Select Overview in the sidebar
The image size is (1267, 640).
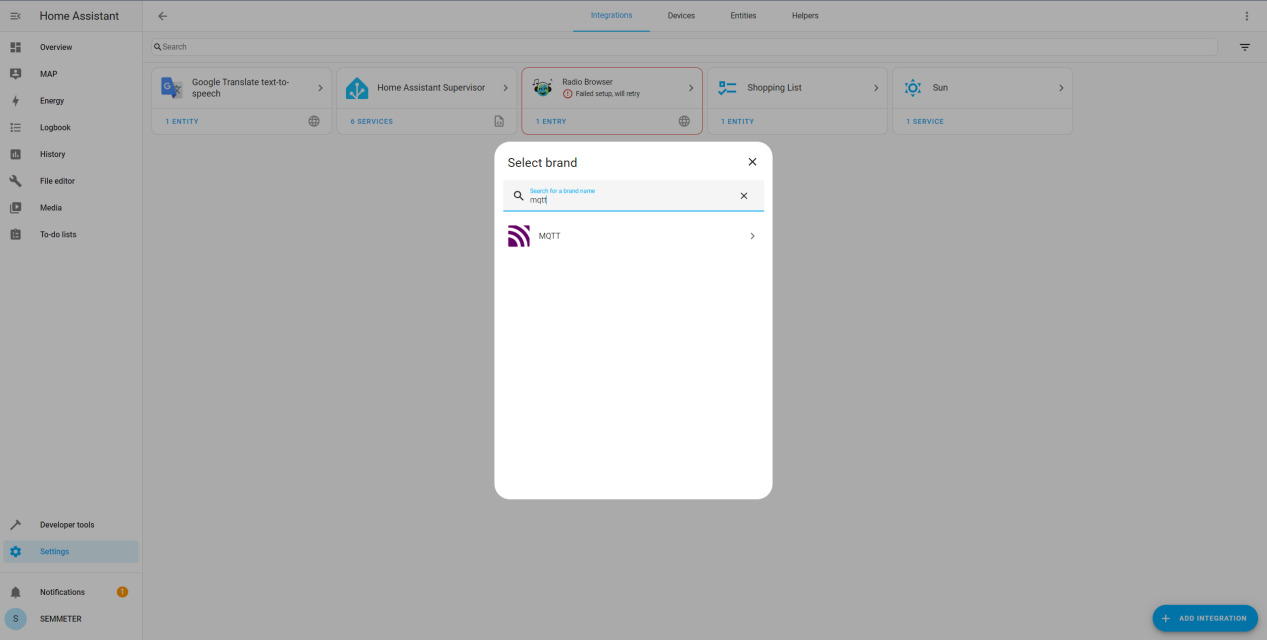pyautogui.click(x=70, y=47)
